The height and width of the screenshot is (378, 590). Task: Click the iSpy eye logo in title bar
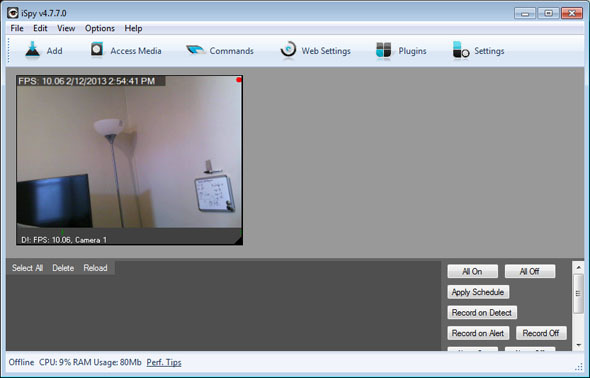[x=12, y=13]
